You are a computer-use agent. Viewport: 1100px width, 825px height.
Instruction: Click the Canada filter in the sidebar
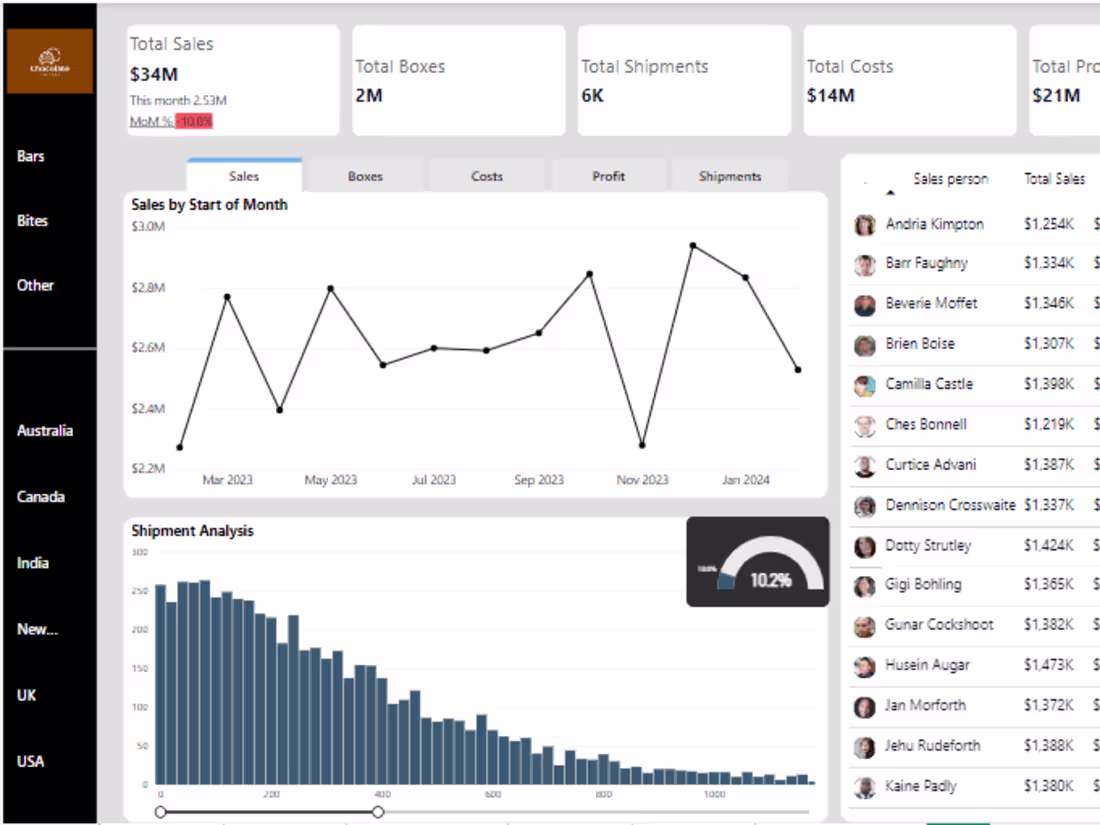pos(40,496)
